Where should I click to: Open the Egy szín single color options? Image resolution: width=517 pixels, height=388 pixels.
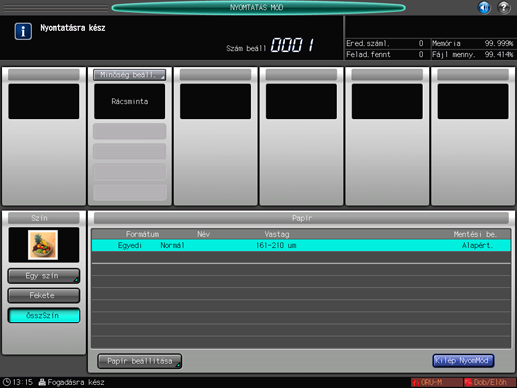[x=44, y=276]
